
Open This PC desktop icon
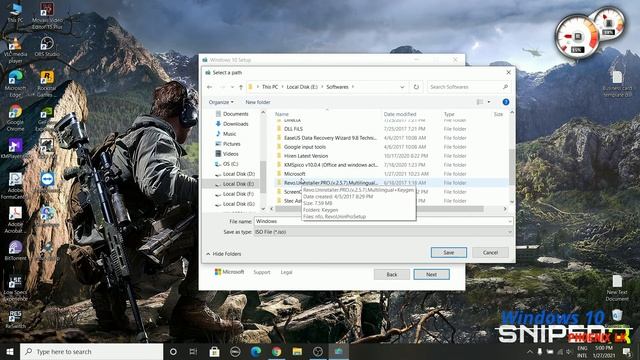tap(16, 12)
